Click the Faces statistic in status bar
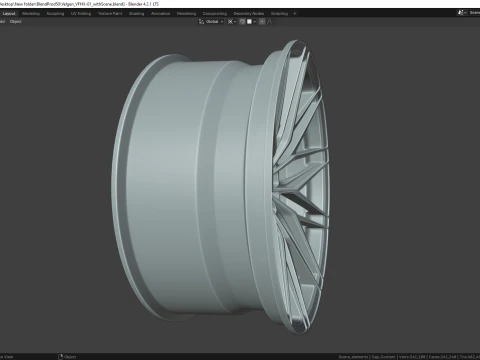 click(442, 357)
